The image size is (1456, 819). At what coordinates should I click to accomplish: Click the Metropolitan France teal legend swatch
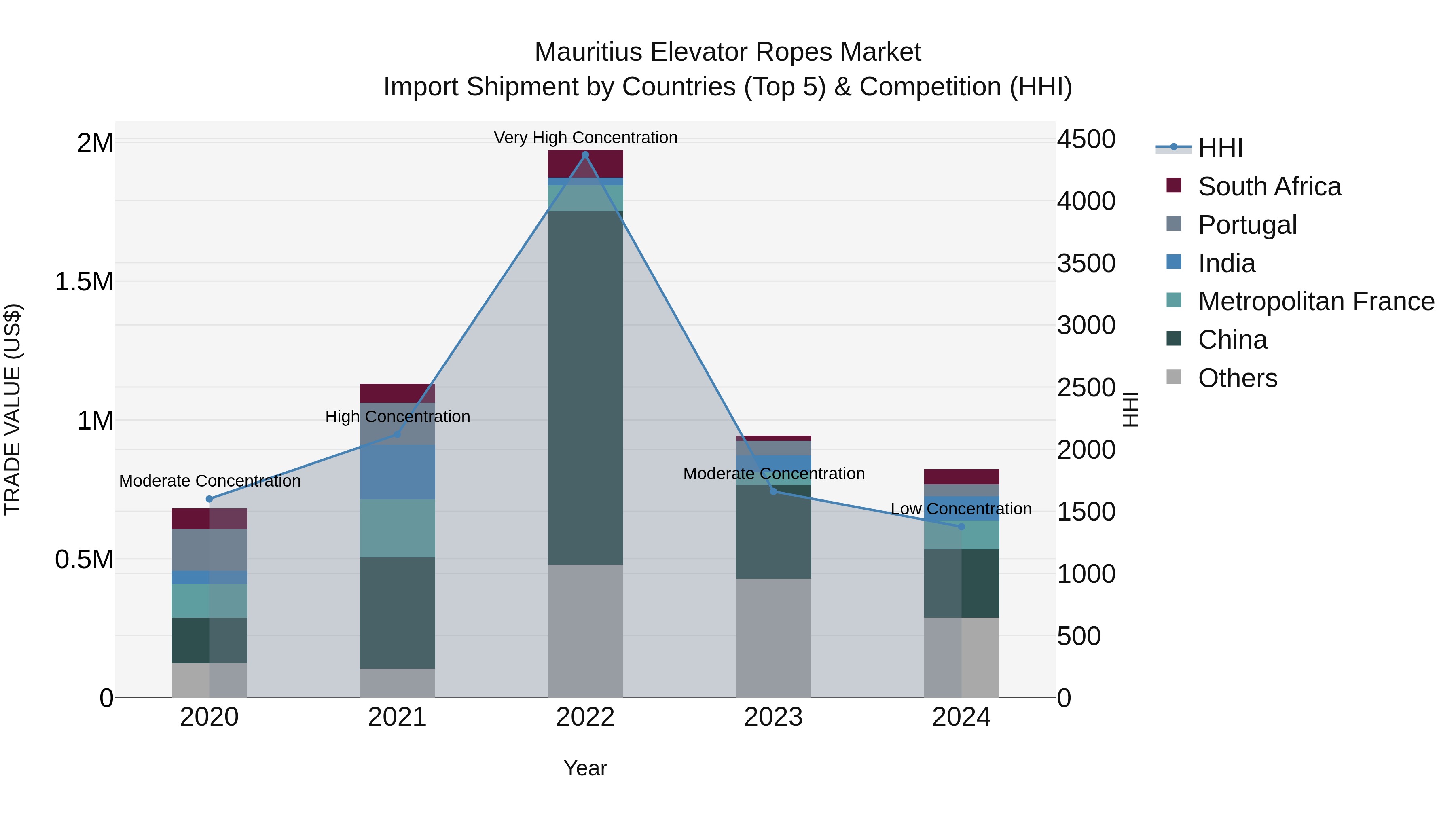1173,300
